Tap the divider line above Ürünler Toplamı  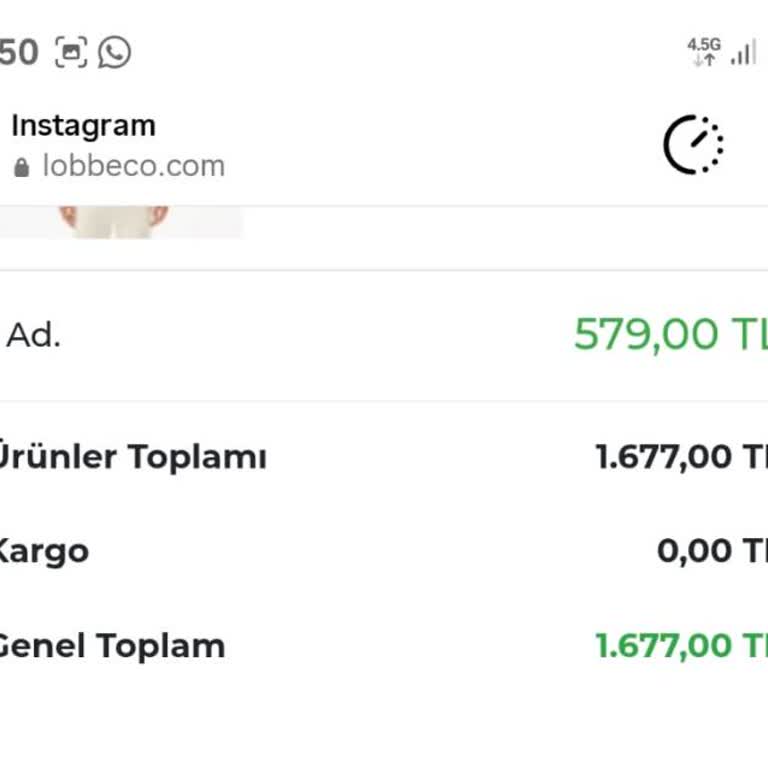tap(384, 402)
